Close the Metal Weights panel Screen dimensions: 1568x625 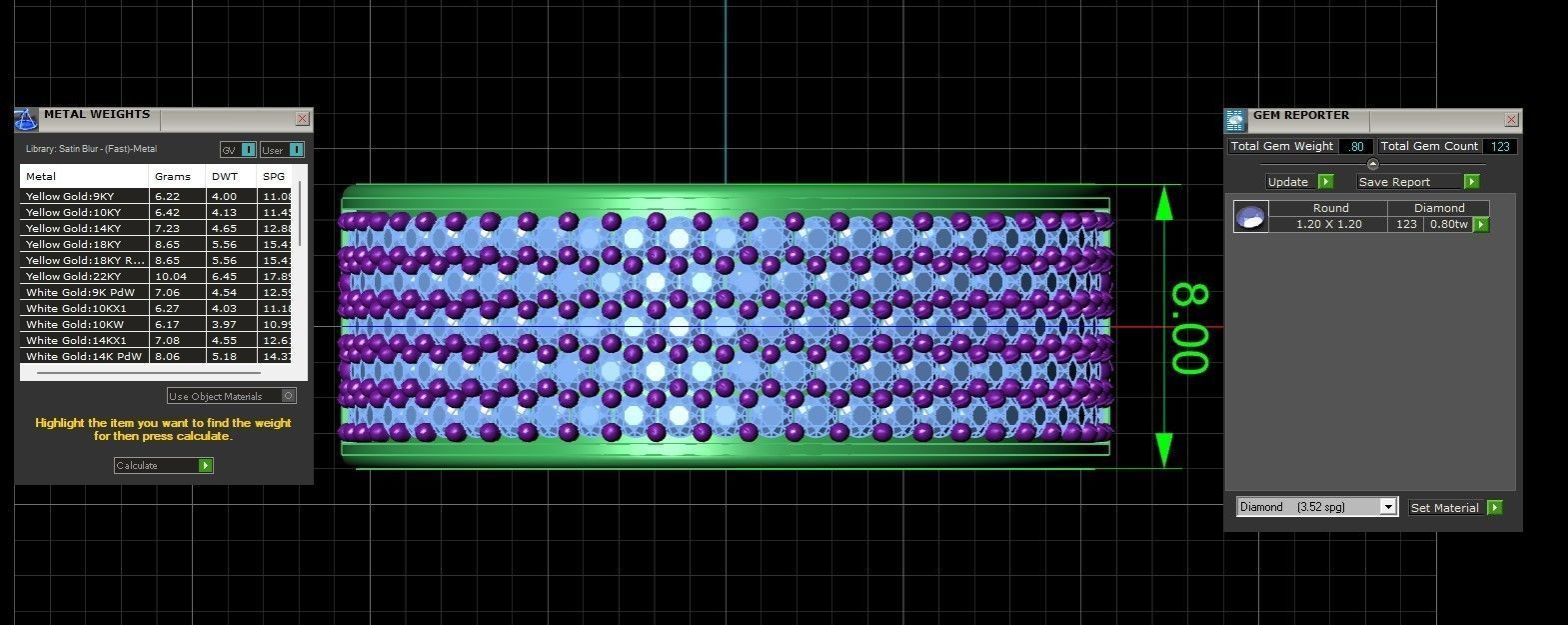coord(303,119)
